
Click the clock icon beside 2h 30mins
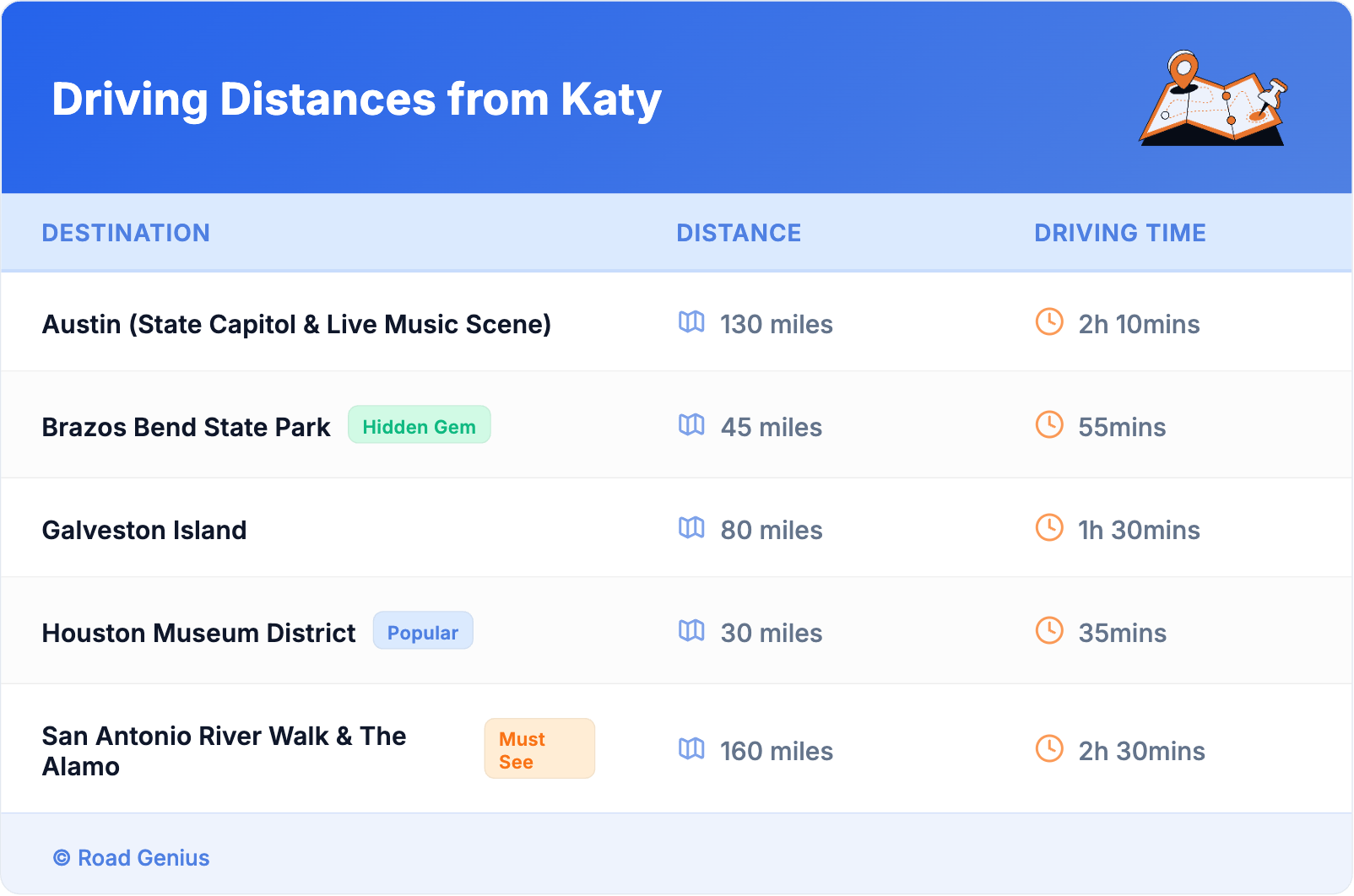click(1049, 749)
